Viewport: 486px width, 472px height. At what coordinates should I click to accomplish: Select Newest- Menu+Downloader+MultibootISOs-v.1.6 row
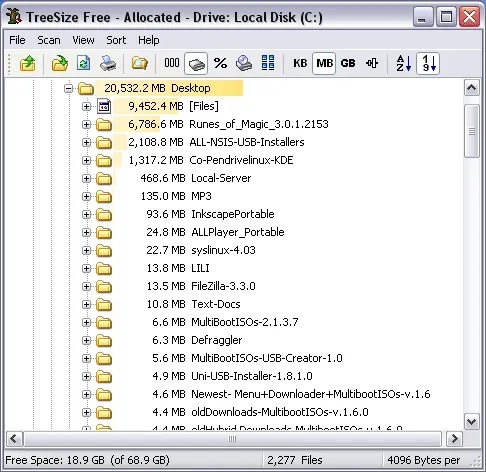click(291, 394)
